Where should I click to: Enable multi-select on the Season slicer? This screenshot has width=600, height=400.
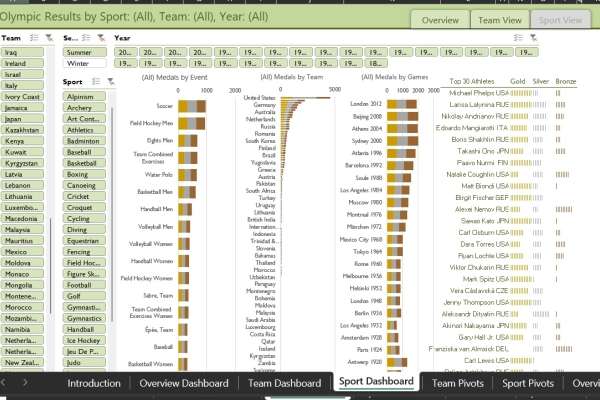86,38
